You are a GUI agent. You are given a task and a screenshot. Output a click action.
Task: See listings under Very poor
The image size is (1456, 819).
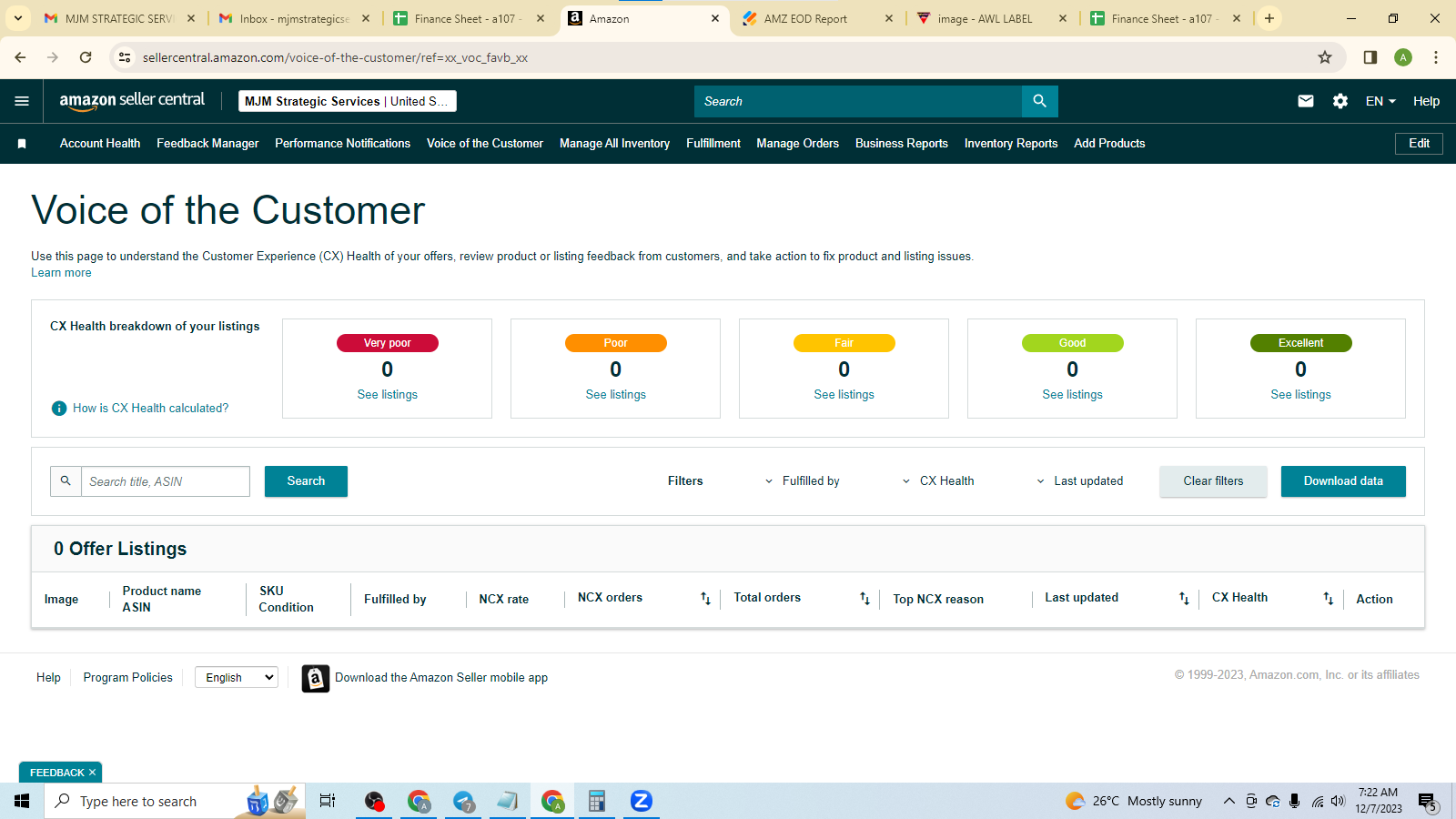[388, 395]
